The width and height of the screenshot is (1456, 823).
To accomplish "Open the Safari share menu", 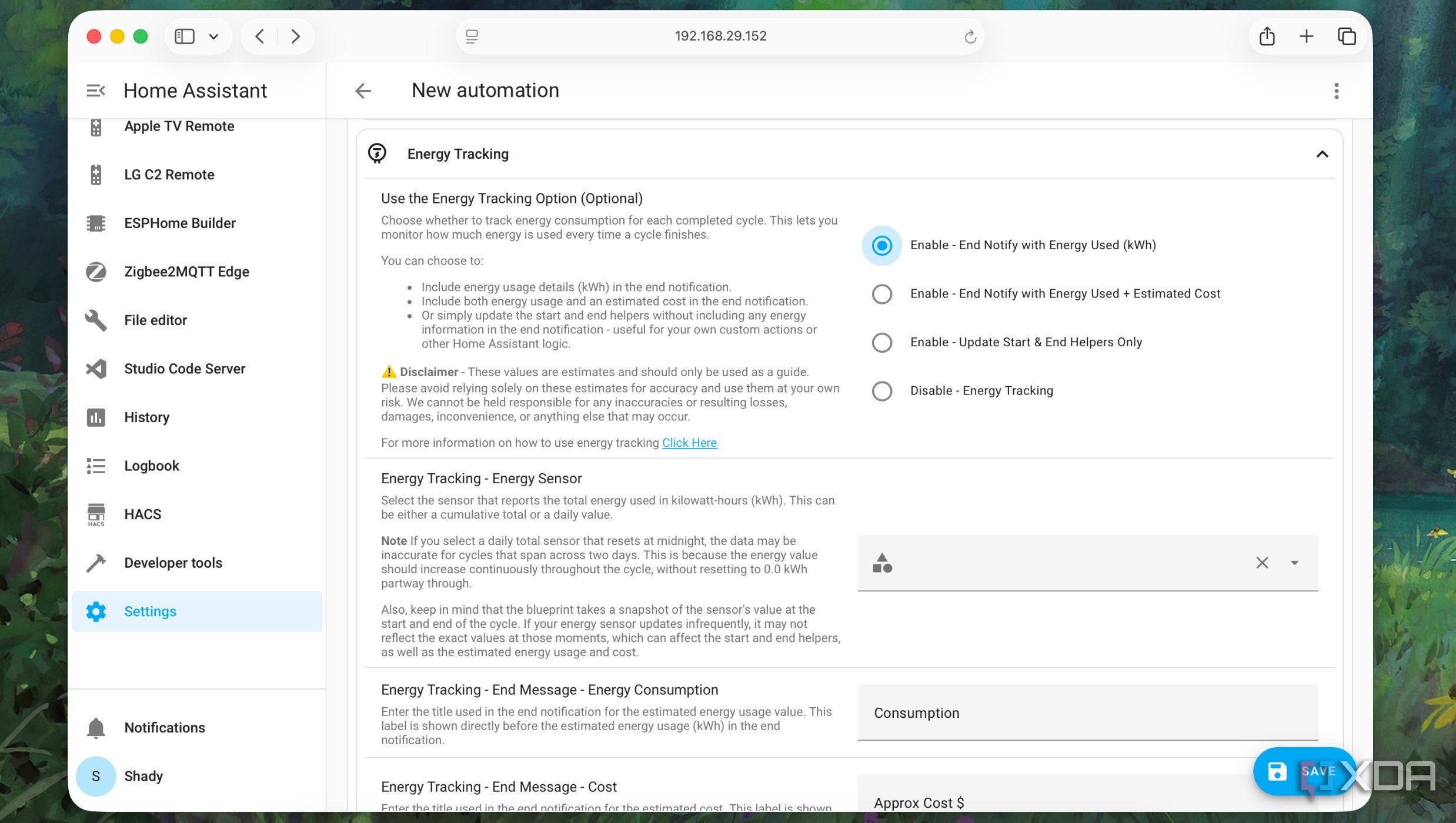I will pyautogui.click(x=1267, y=36).
